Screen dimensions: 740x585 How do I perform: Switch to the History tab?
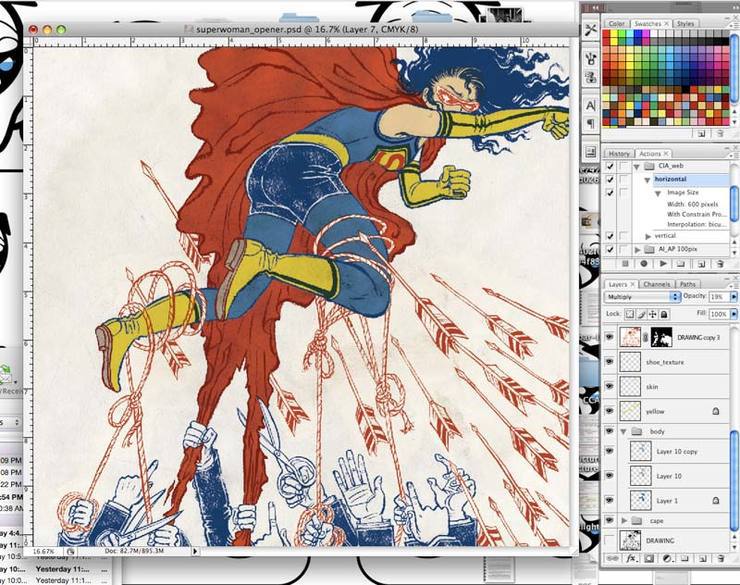[619, 153]
